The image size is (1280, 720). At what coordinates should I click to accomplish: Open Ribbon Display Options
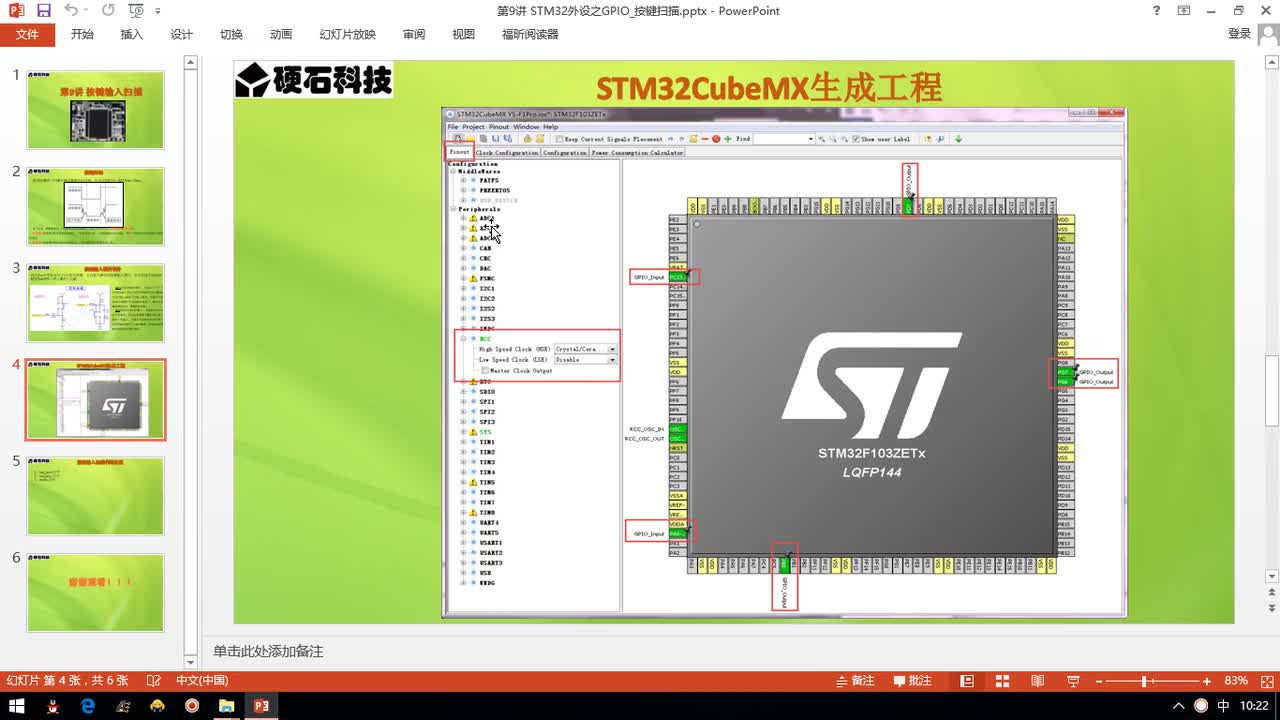(x=1184, y=10)
